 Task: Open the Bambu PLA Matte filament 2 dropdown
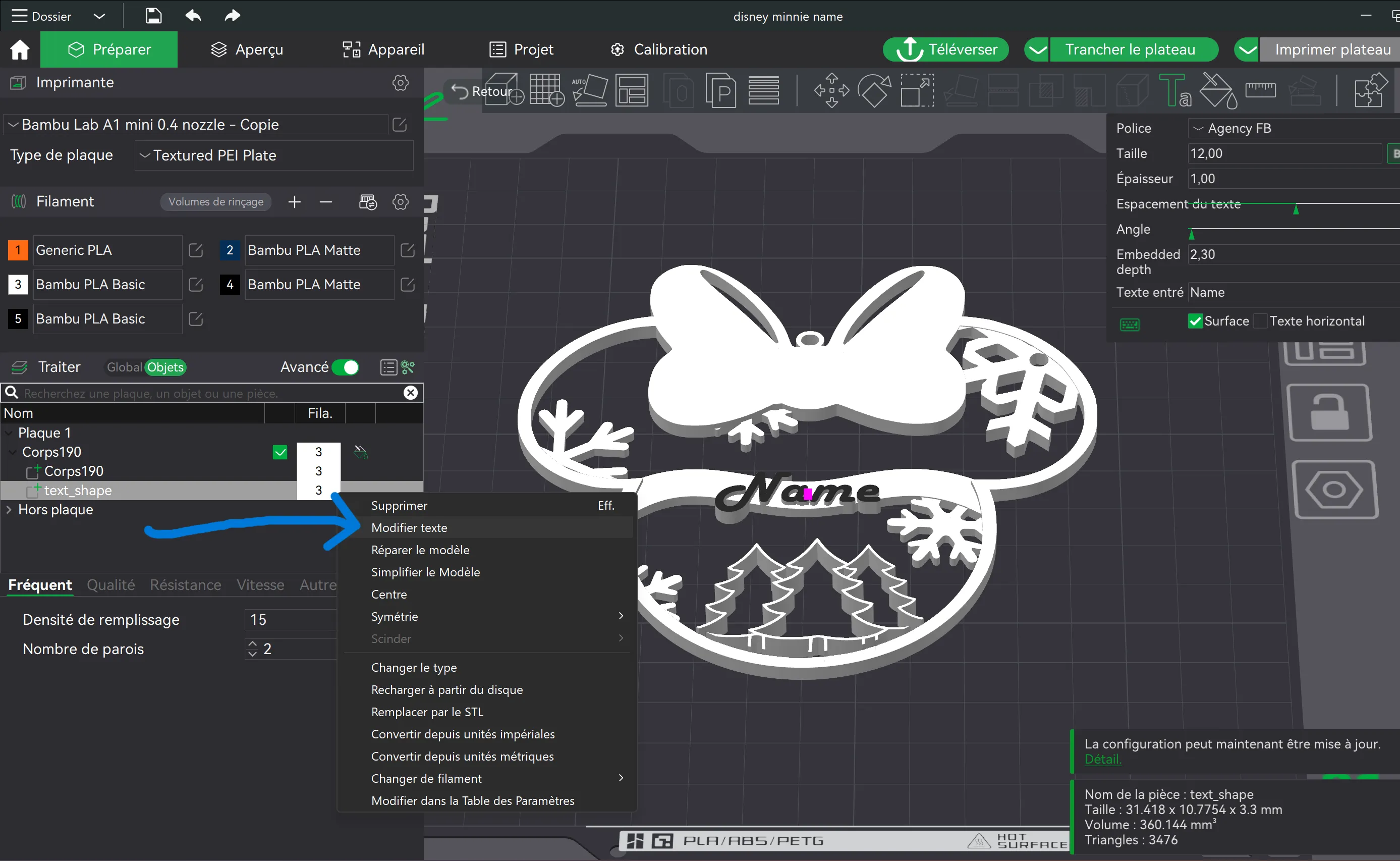click(319, 250)
